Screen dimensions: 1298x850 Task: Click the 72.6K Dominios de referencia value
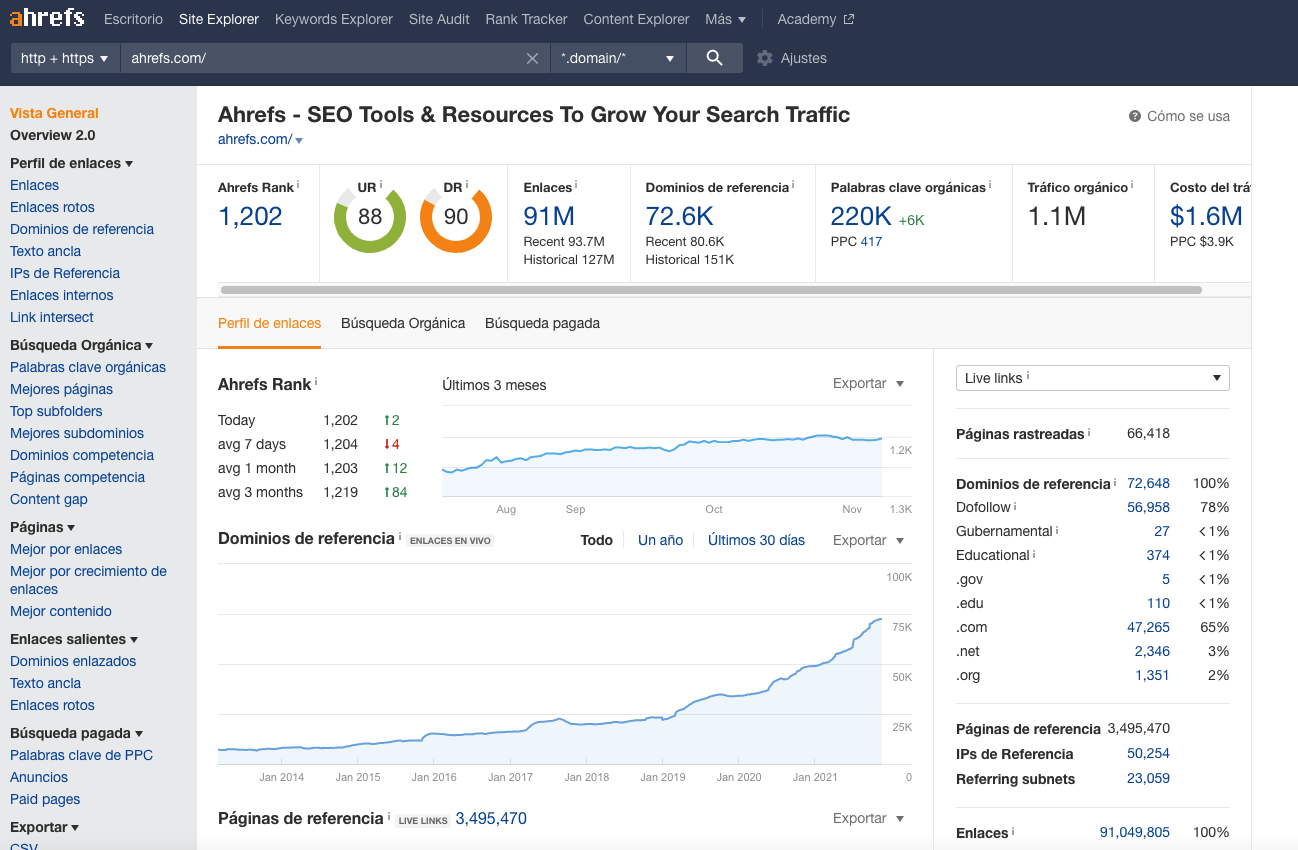[679, 216]
